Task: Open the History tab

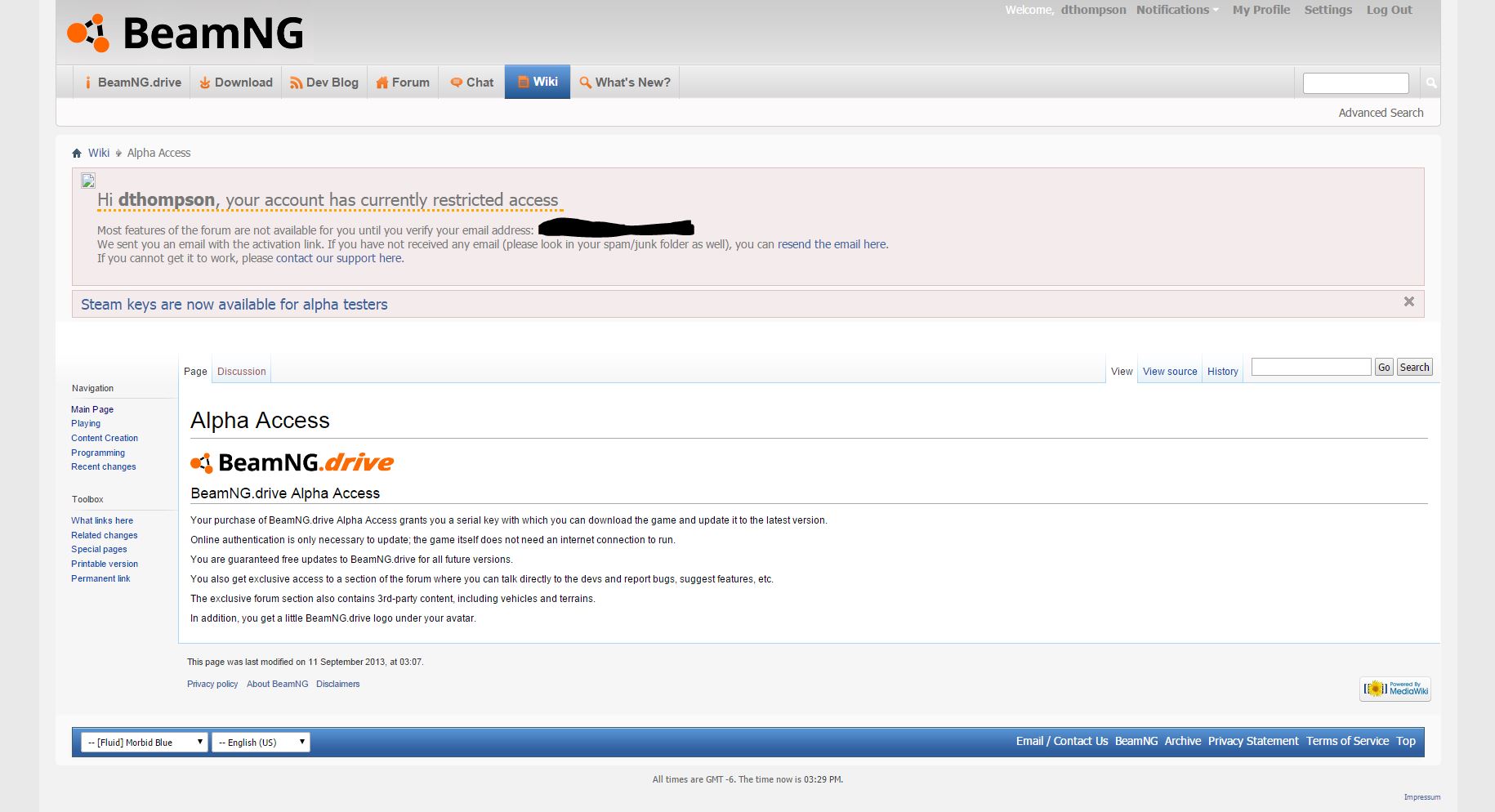Action: pyautogui.click(x=1223, y=371)
